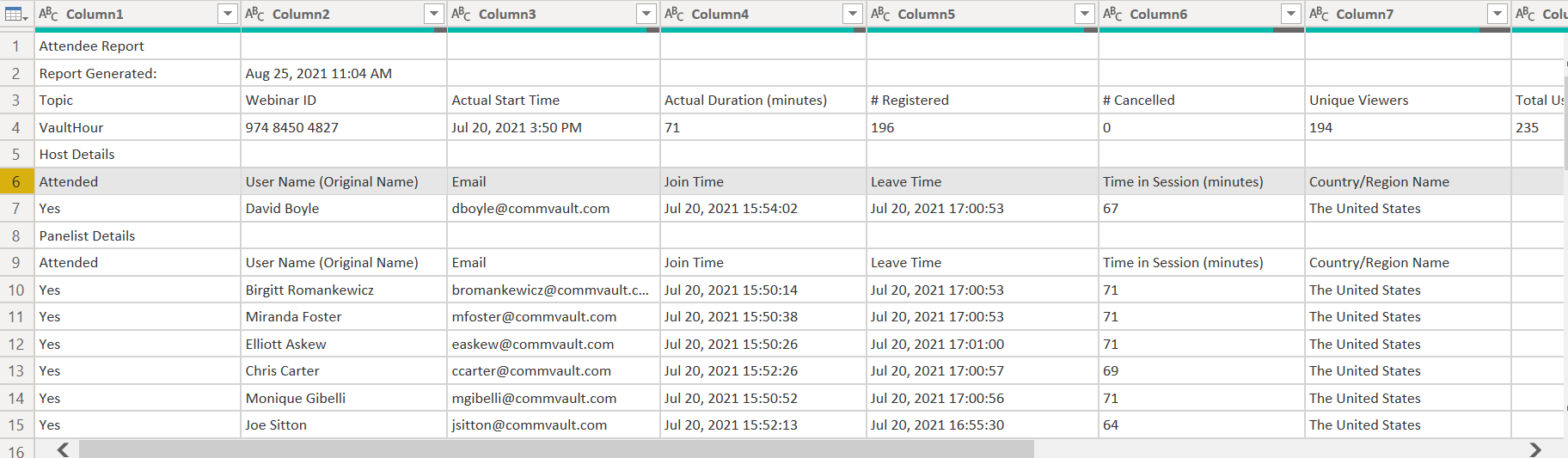
Task: Select the Column6 header
Action: coord(1202,15)
